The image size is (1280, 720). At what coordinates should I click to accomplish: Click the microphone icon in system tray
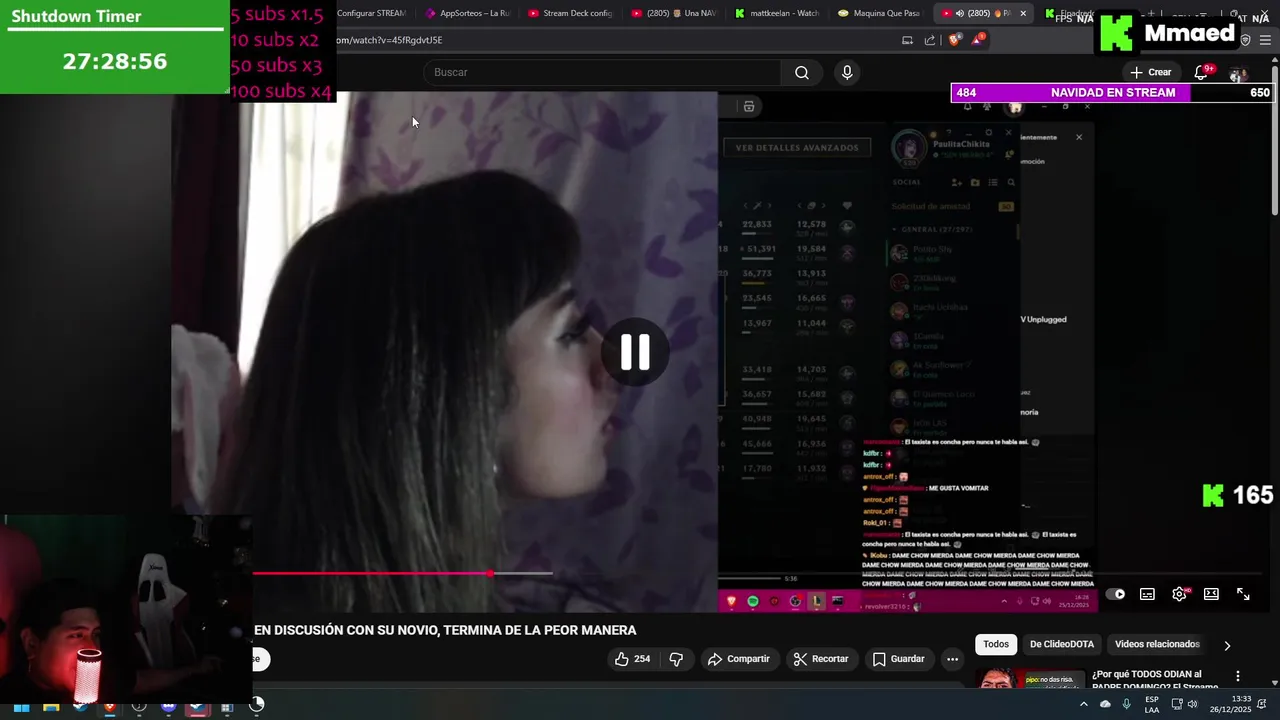(1126, 704)
